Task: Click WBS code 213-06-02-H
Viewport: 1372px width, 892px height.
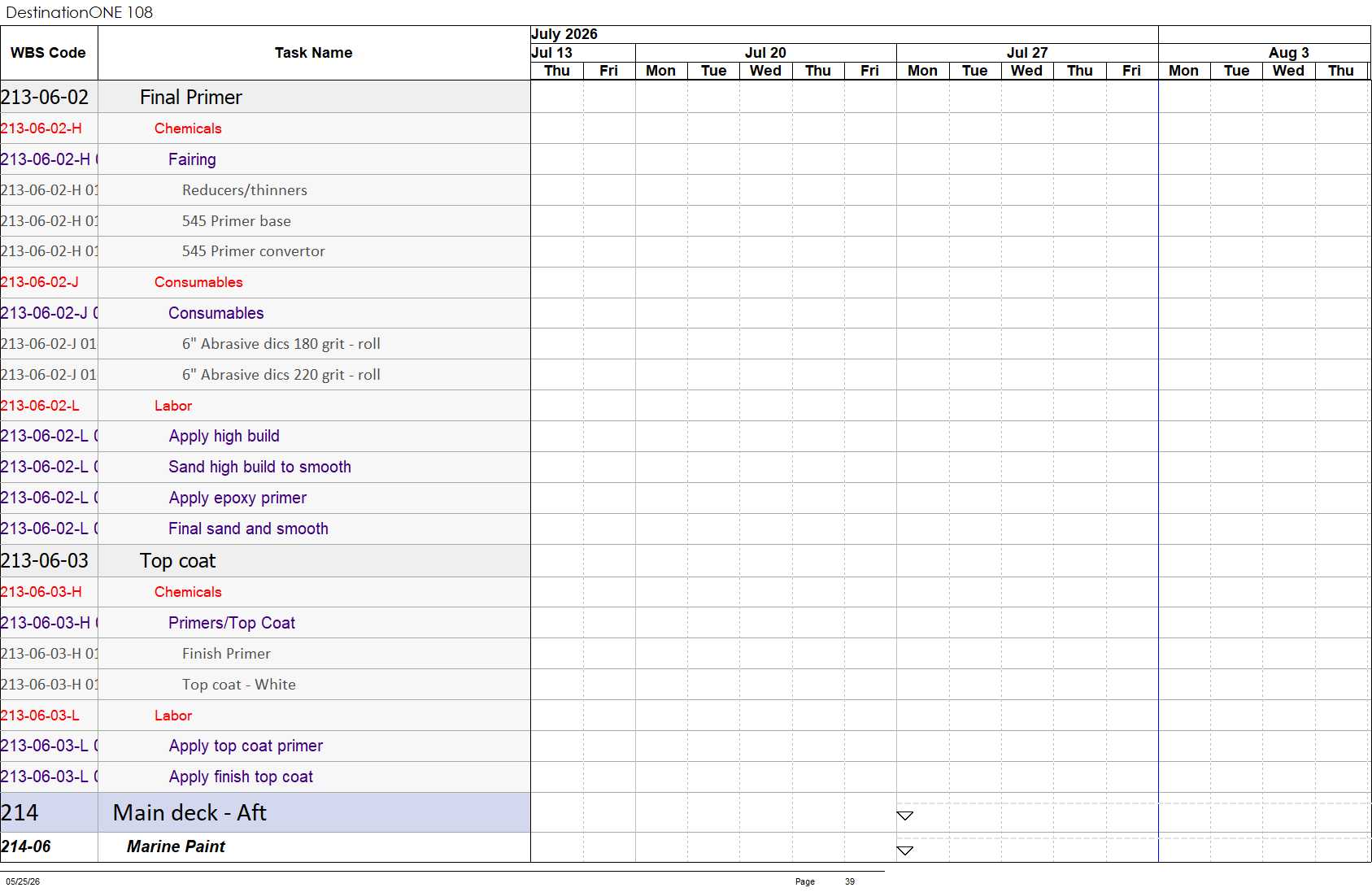Action: pyautogui.click(x=41, y=128)
